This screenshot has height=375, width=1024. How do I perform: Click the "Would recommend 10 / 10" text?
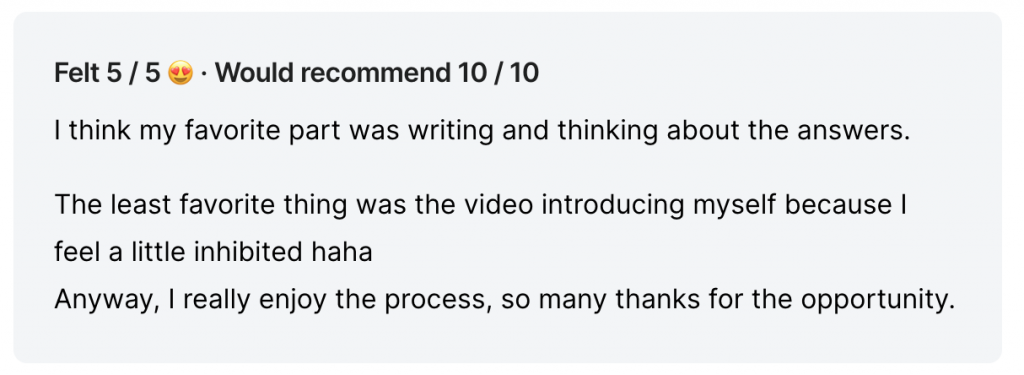pyautogui.click(x=376, y=73)
